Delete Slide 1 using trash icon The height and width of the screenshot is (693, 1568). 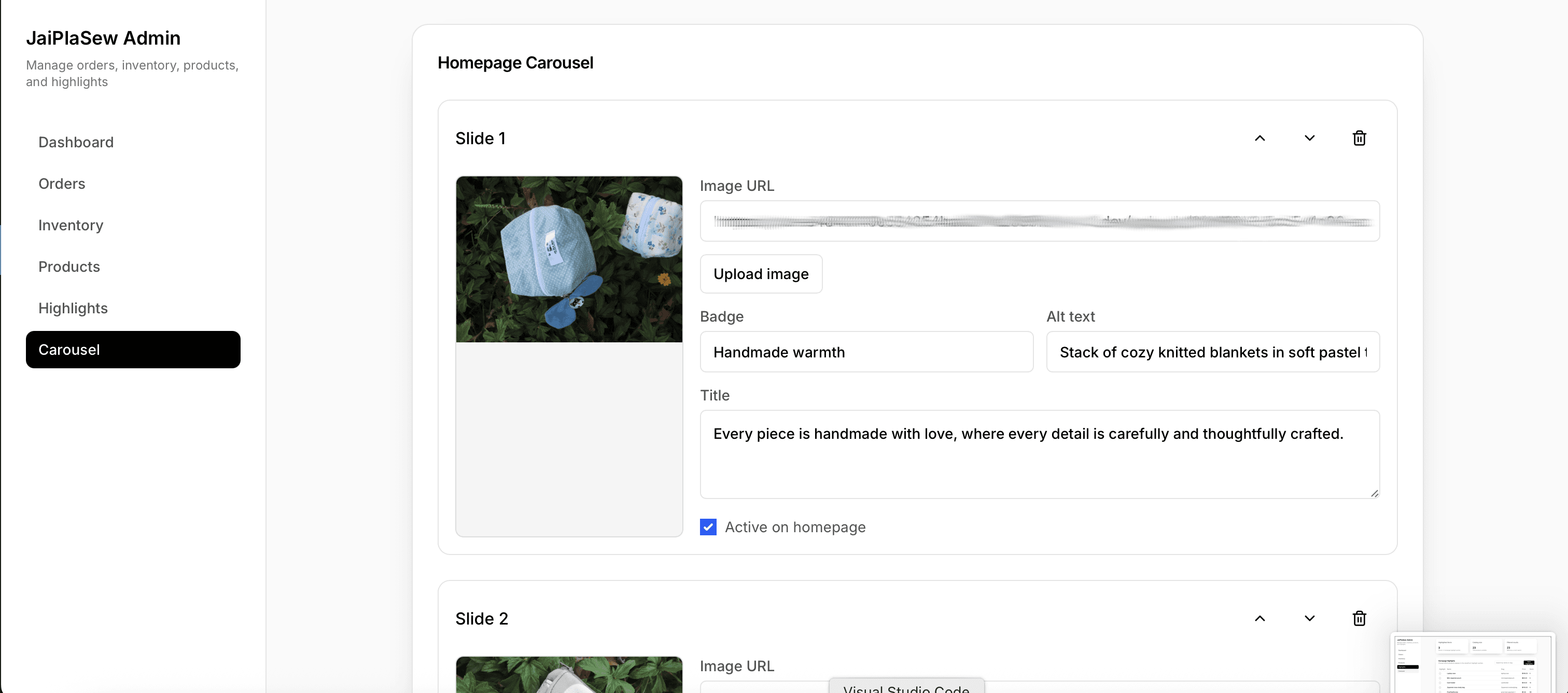tap(1359, 138)
